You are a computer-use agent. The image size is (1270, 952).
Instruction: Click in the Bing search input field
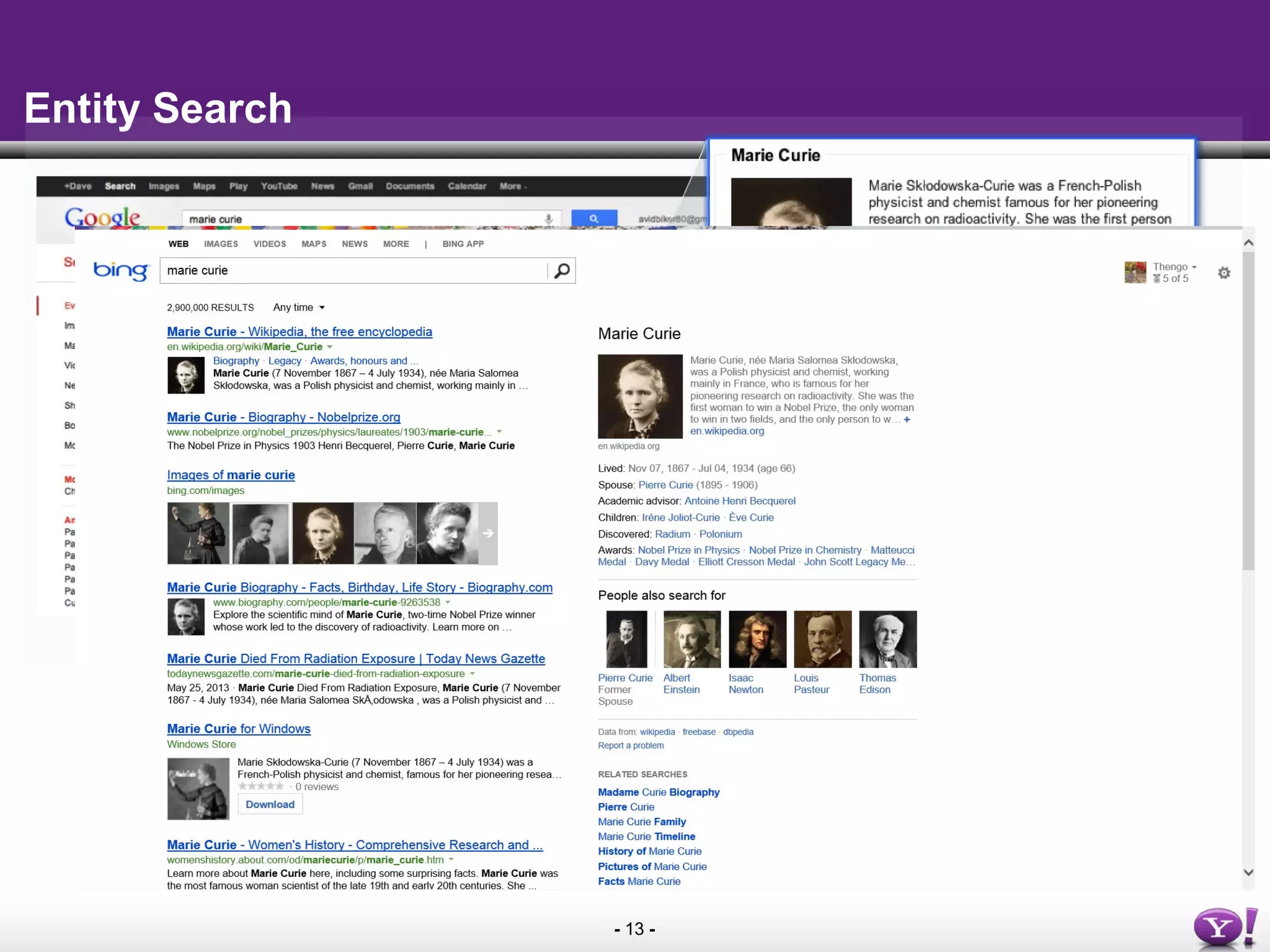[353, 271]
